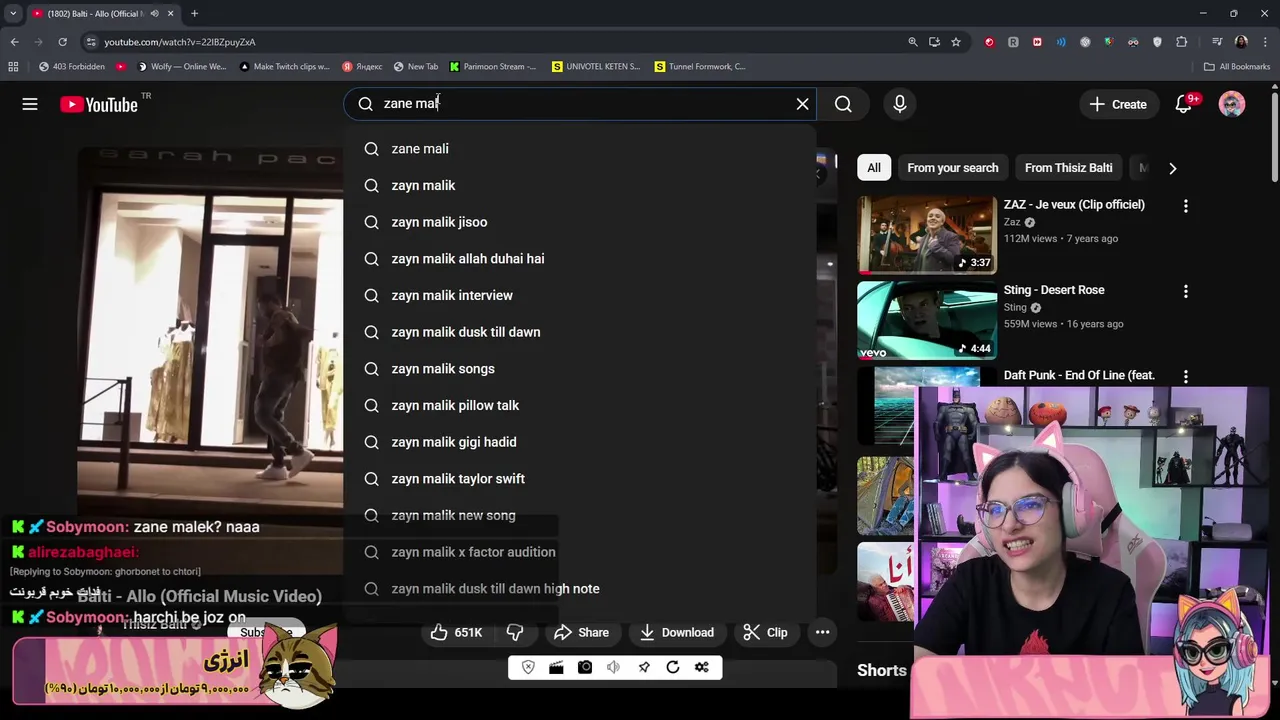The image size is (1280, 720).
Task: Open Sting - Desert Rose thumbnail
Action: point(927,320)
